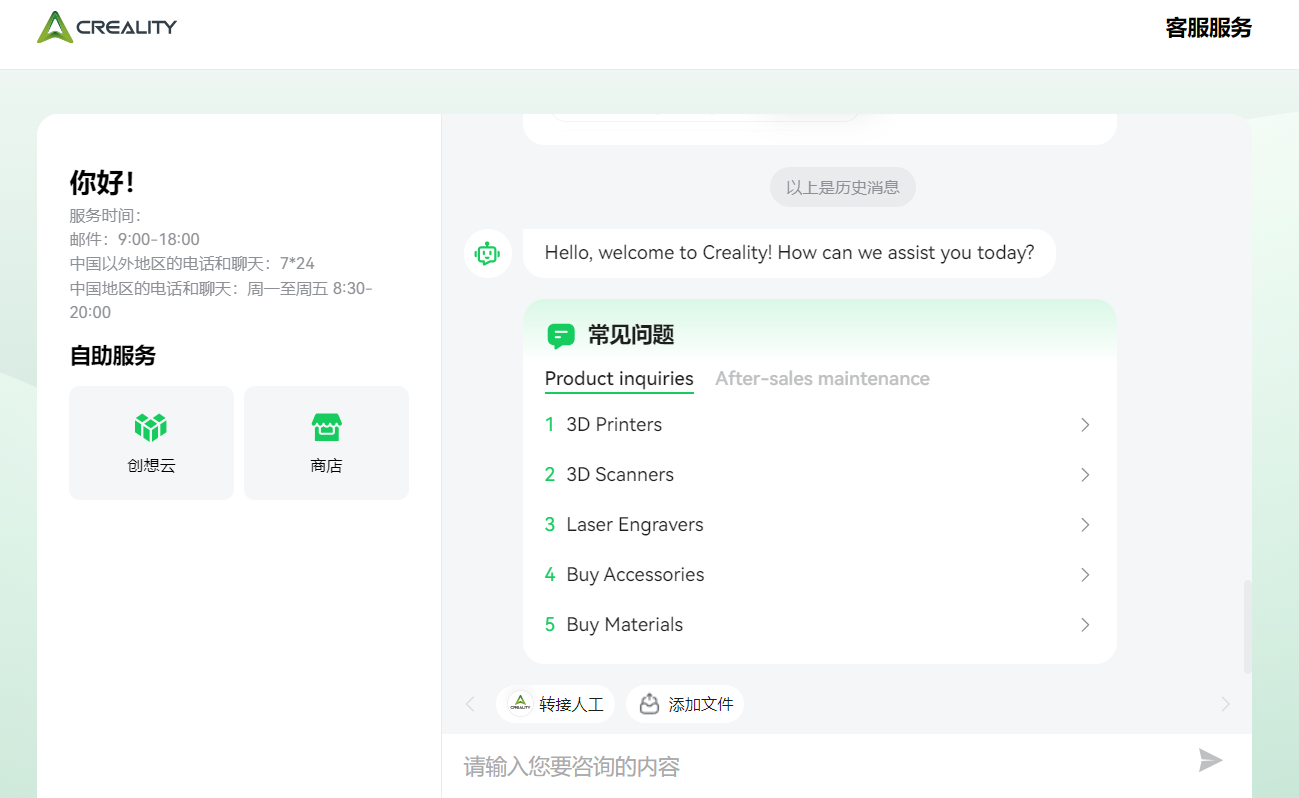Open the 创想云 cloud icon card
This screenshot has width=1299, height=798.
tap(151, 442)
